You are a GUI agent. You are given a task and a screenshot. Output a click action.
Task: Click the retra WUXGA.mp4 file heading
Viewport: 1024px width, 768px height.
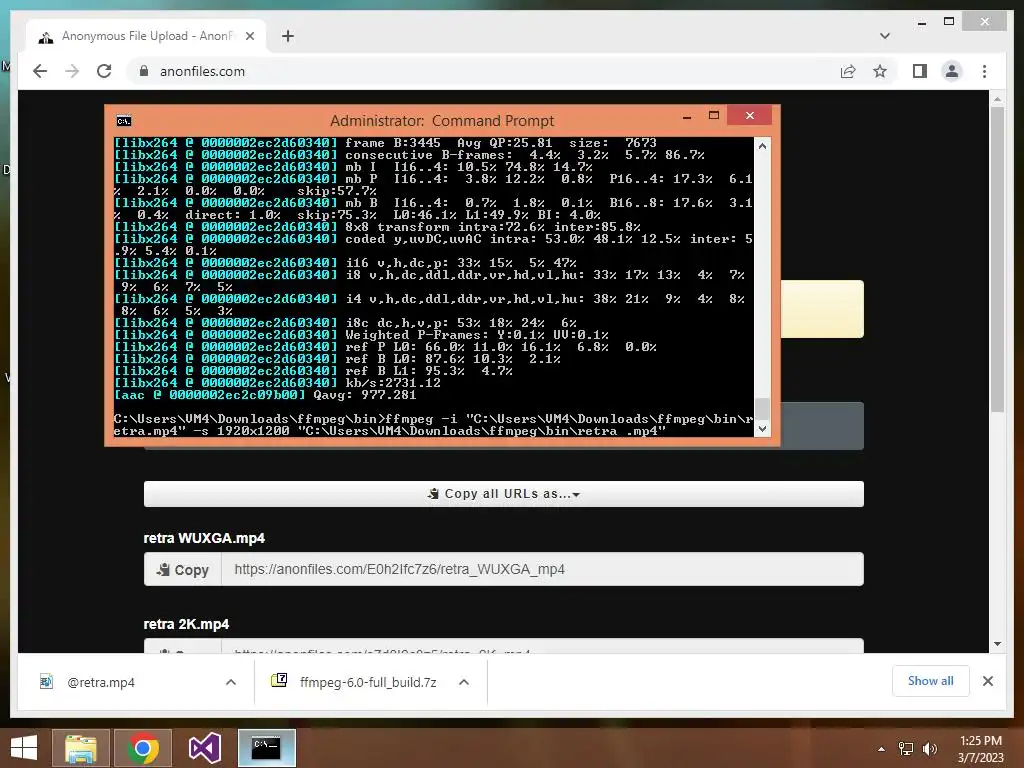tap(204, 538)
